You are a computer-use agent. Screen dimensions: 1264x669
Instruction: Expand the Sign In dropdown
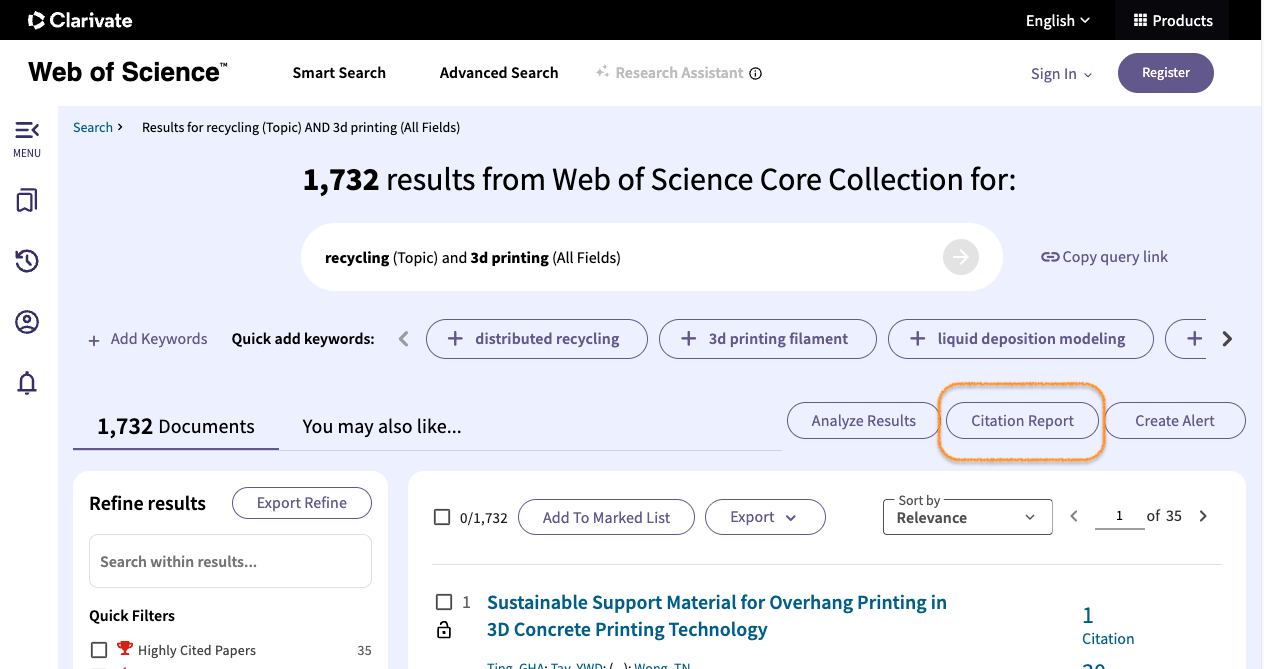(x=1062, y=74)
